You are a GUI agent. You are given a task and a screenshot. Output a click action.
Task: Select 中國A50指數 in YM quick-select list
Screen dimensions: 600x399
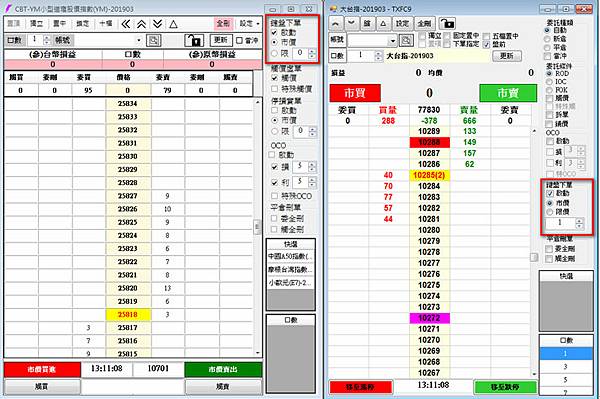point(290,256)
